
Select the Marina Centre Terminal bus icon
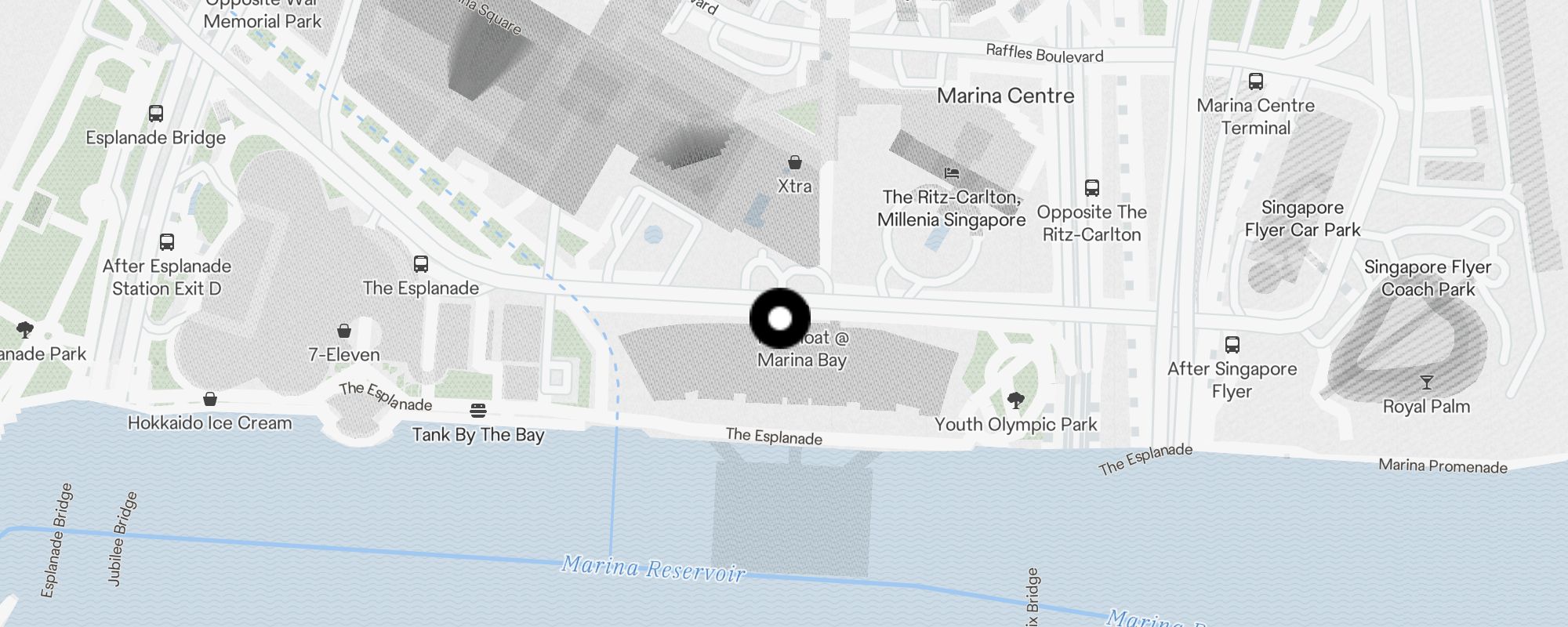[x=1256, y=82]
